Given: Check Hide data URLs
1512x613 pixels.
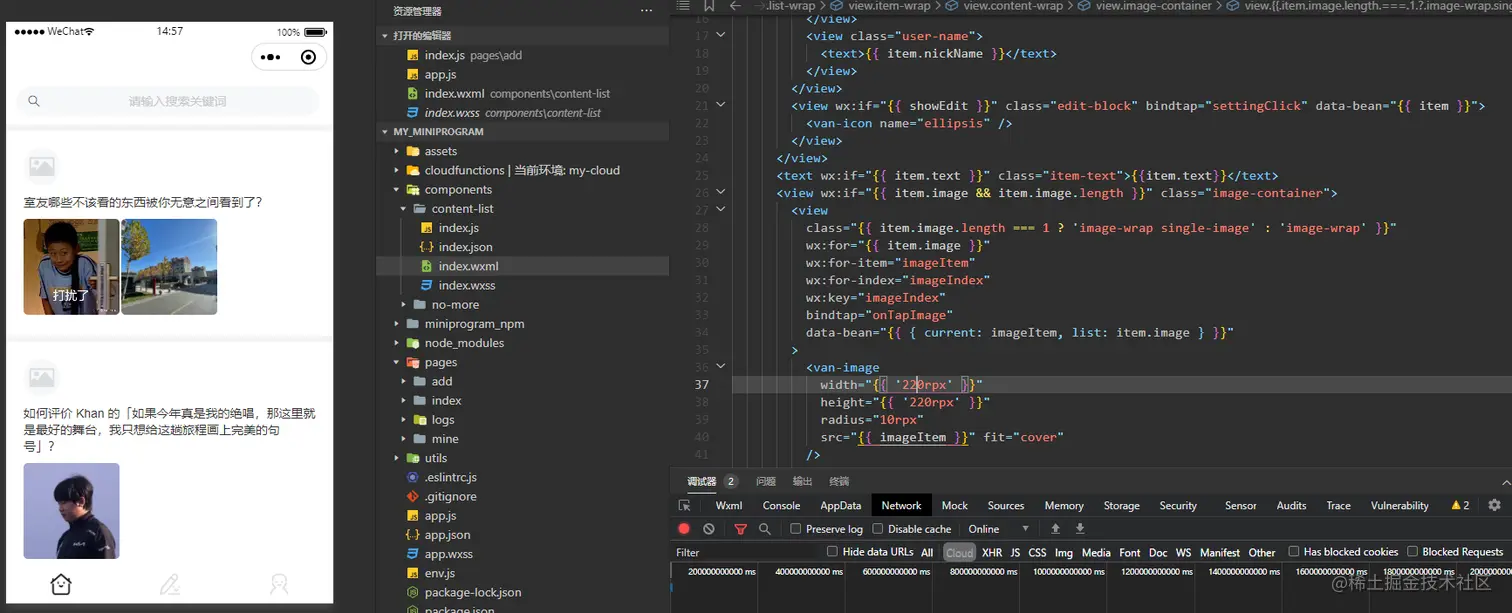Looking at the screenshot, I should click(x=832, y=551).
